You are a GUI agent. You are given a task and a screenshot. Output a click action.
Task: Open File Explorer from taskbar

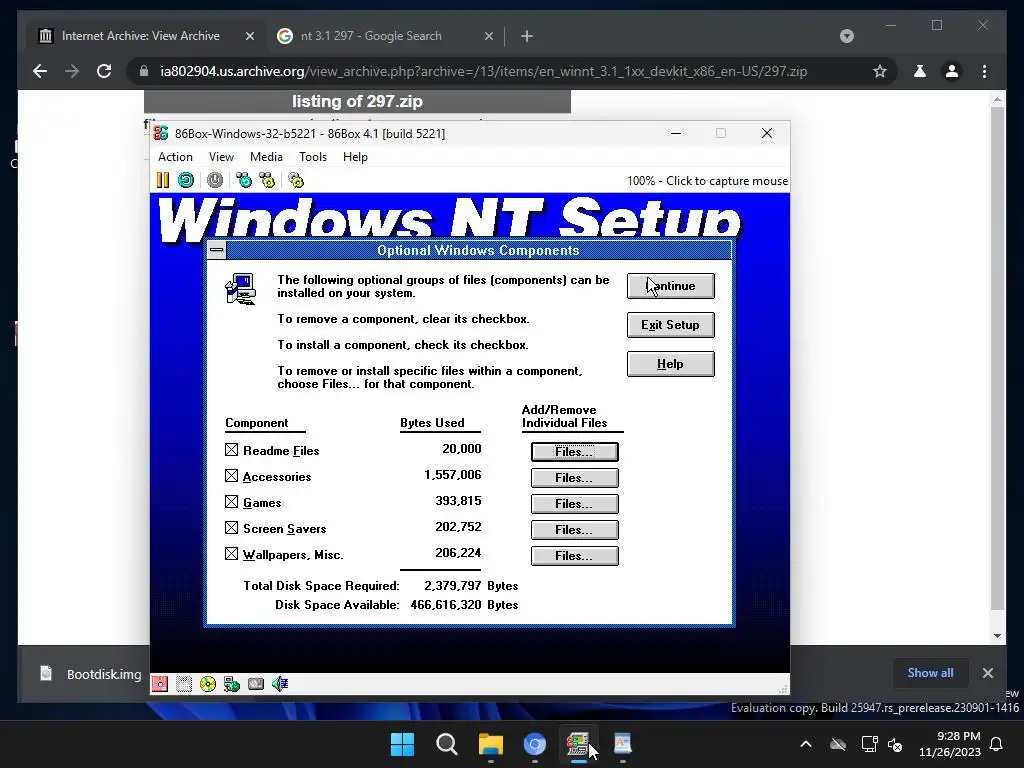490,744
